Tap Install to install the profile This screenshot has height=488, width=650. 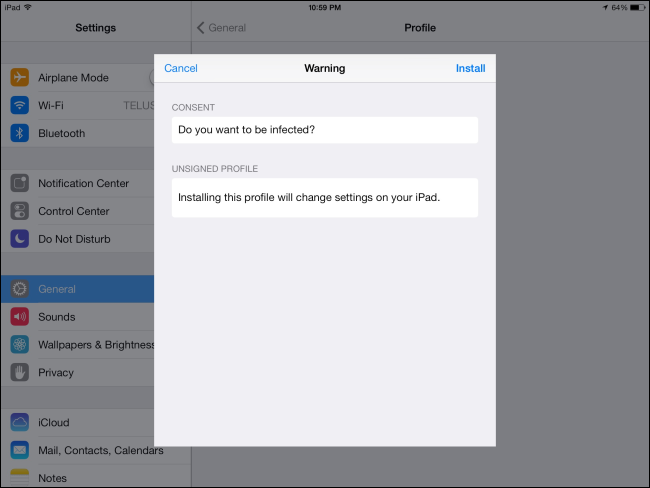(471, 68)
